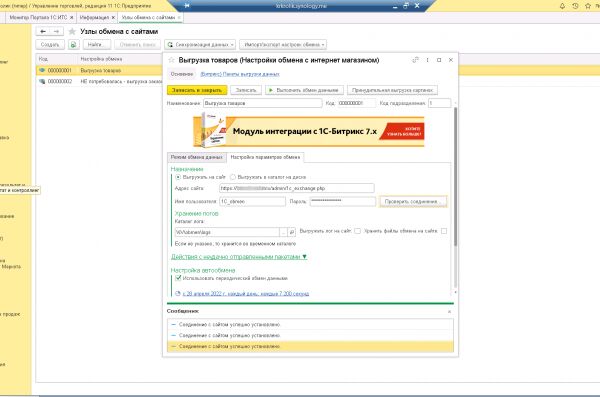This screenshot has width=600, height=397.
Task: Click the back navigation arrow
Action: [43, 31]
